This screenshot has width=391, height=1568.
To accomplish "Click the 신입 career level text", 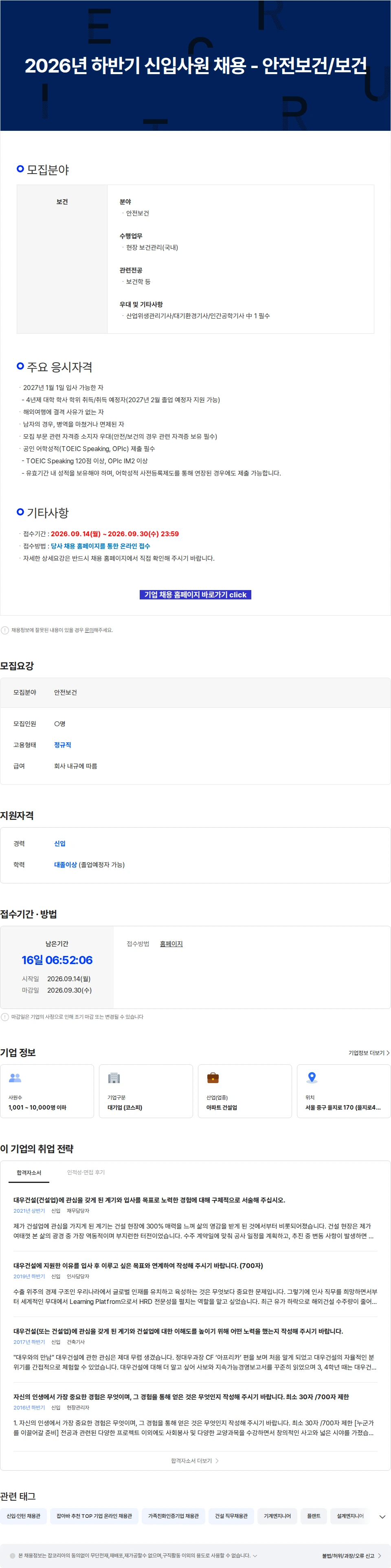I will click(x=59, y=843).
